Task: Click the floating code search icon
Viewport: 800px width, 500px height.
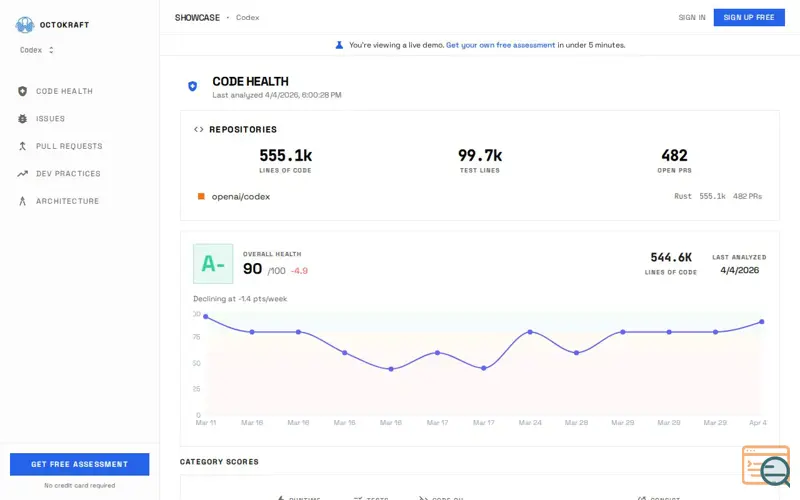Action: tap(766, 466)
